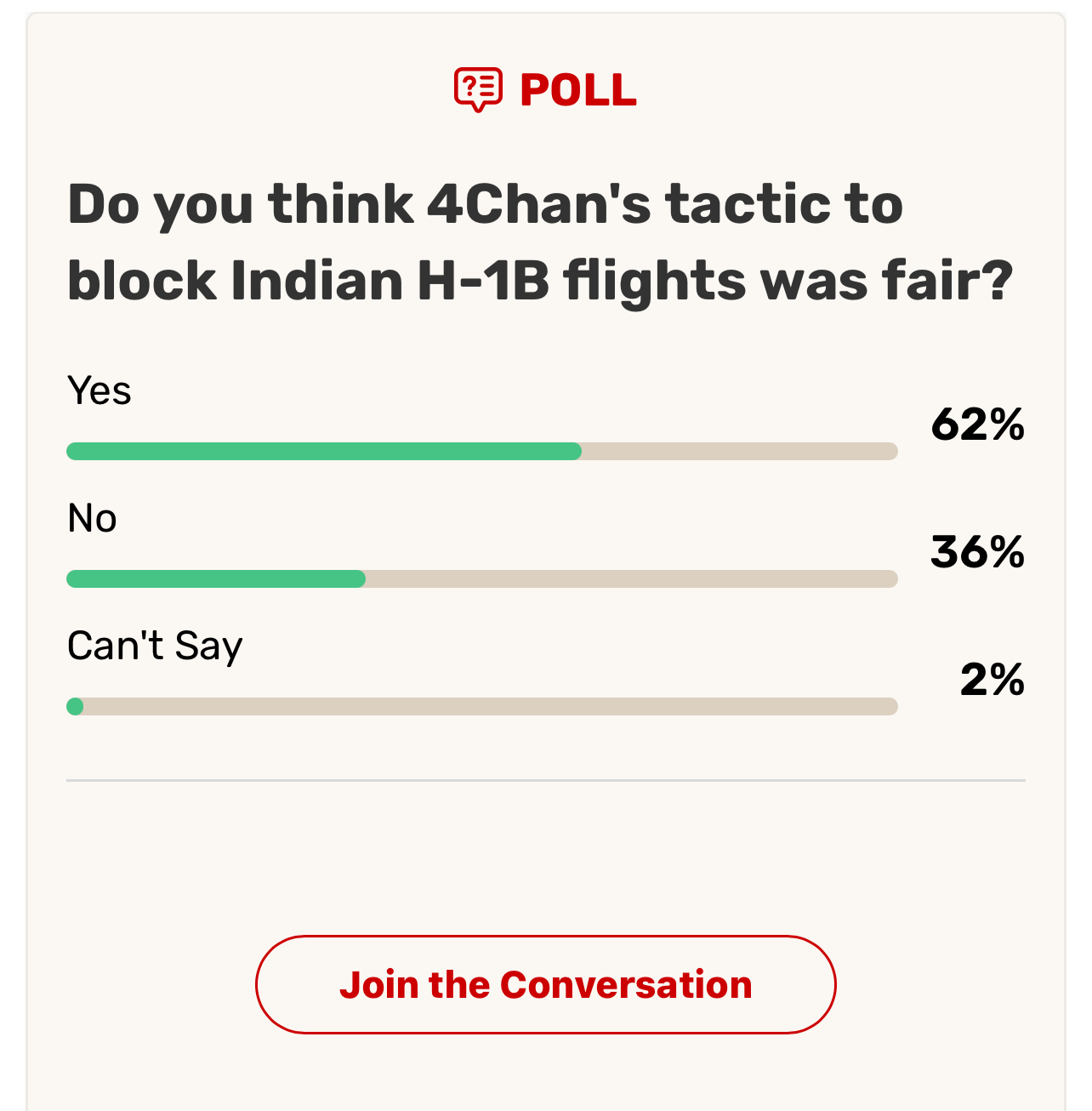Click the 2% result value

992,680
